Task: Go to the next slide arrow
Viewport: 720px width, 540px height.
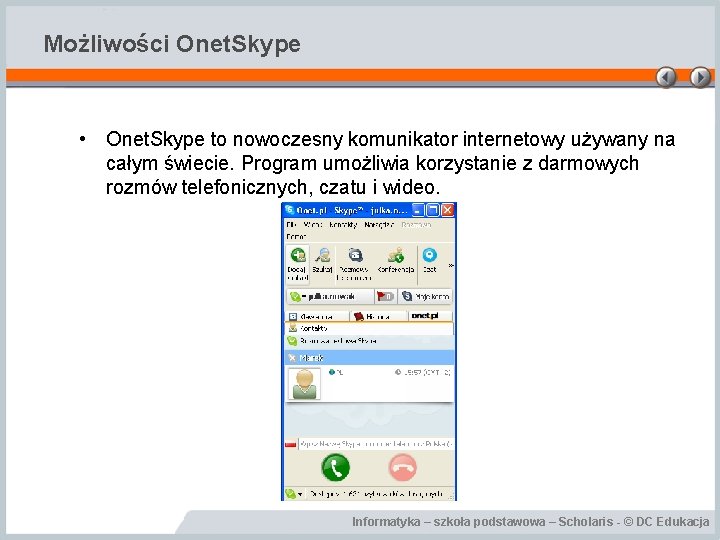Action: 700,77
